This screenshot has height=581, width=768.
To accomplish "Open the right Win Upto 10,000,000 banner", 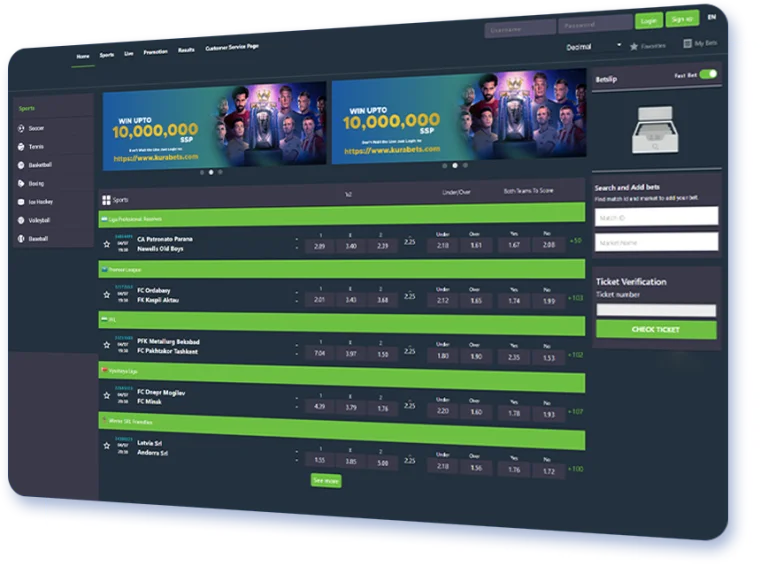I will click(459, 116).
